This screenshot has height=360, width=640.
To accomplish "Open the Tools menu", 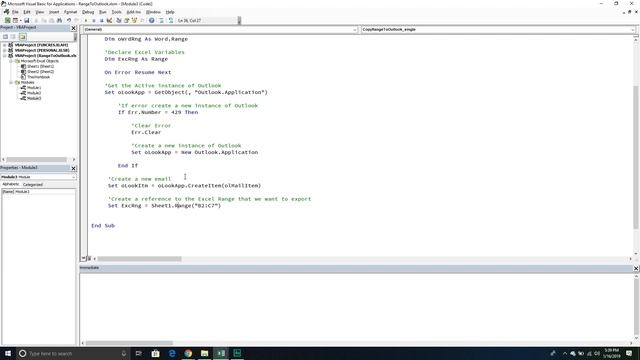I will coord(116,12).
